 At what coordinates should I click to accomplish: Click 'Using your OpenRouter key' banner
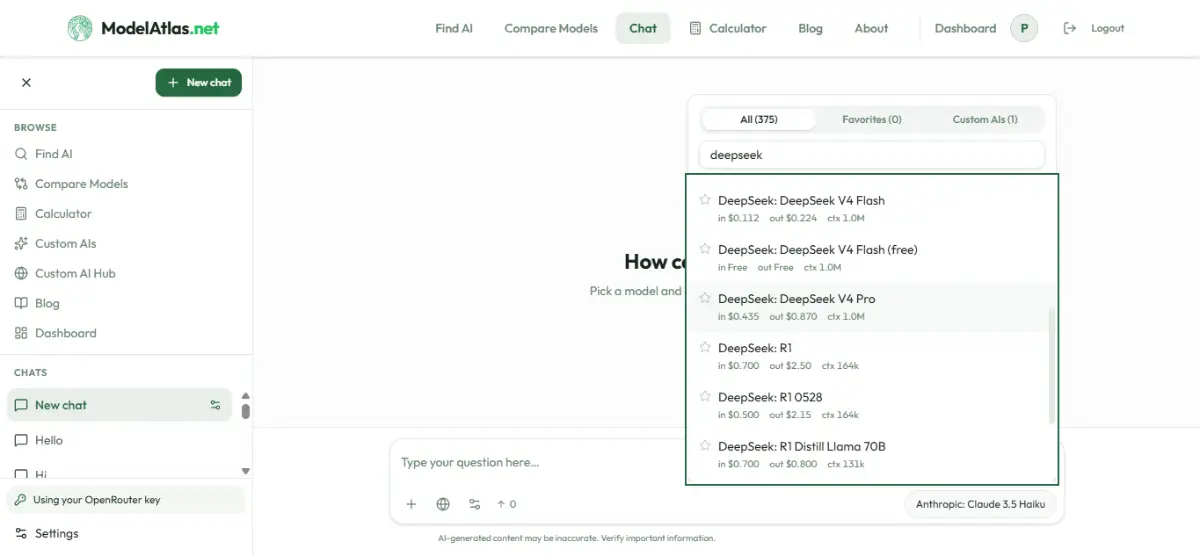(125, 500)
